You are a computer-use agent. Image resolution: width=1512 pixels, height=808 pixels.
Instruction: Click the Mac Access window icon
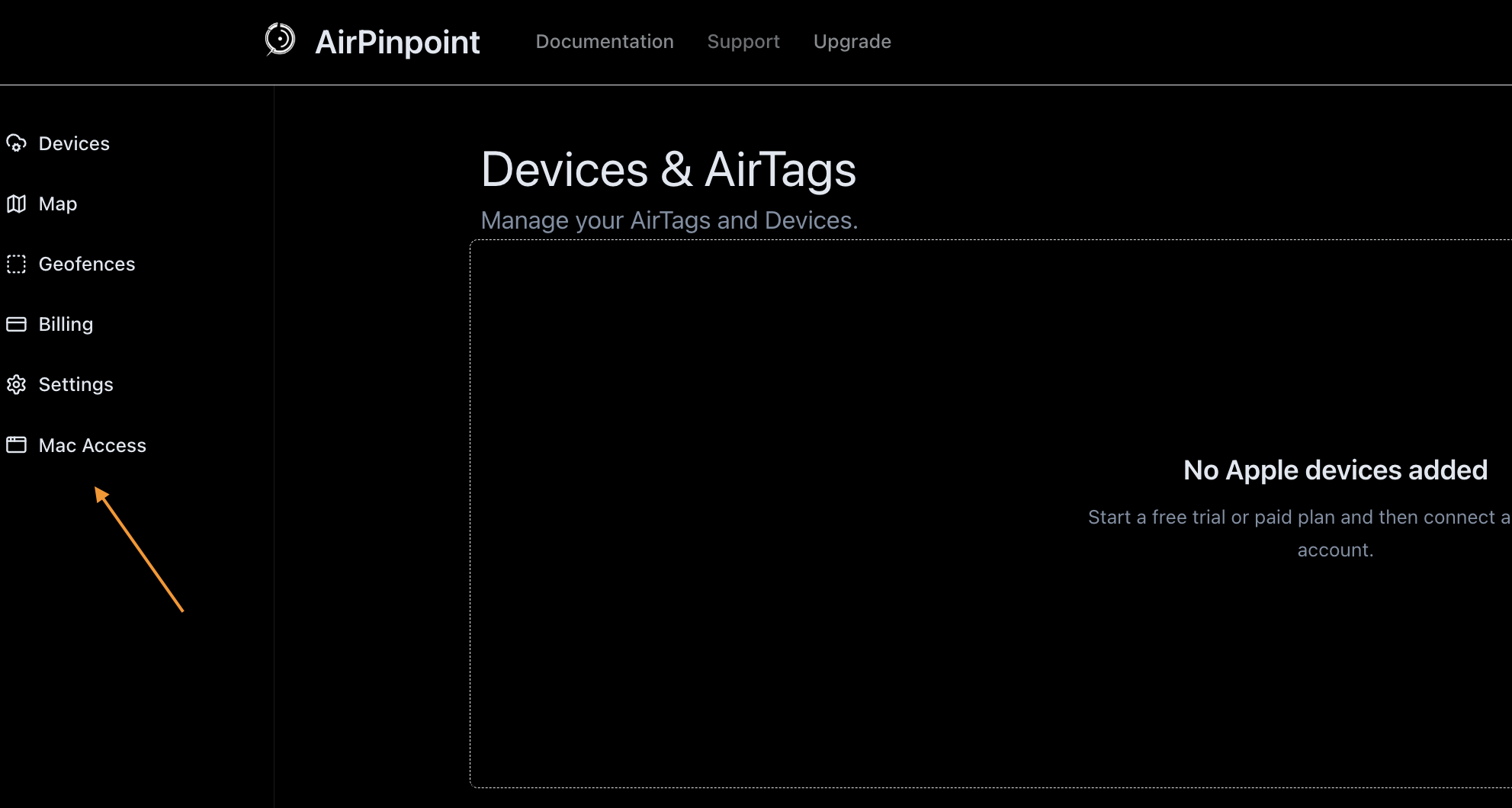click(16, 445)
